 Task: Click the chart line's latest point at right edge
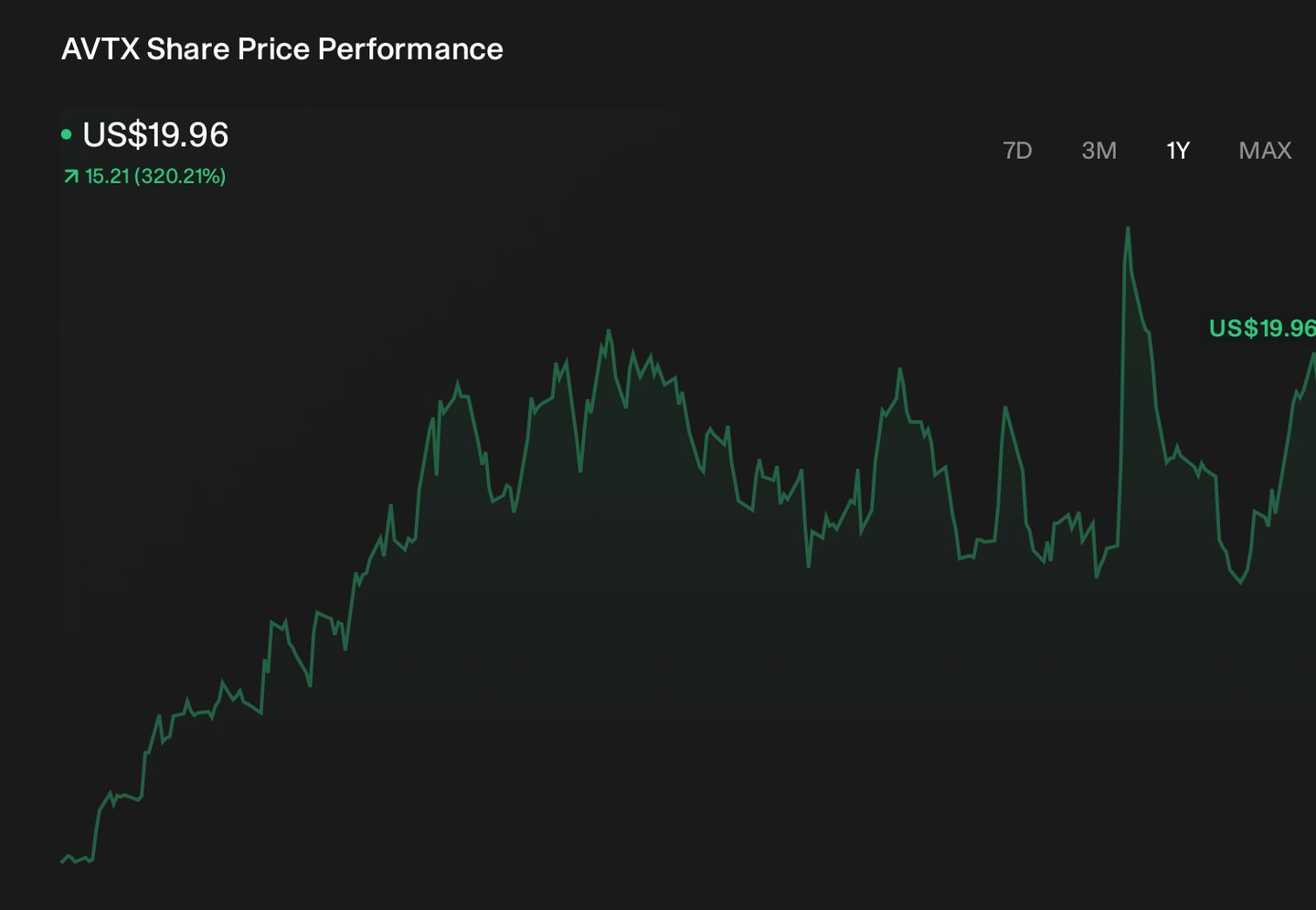1313,354
